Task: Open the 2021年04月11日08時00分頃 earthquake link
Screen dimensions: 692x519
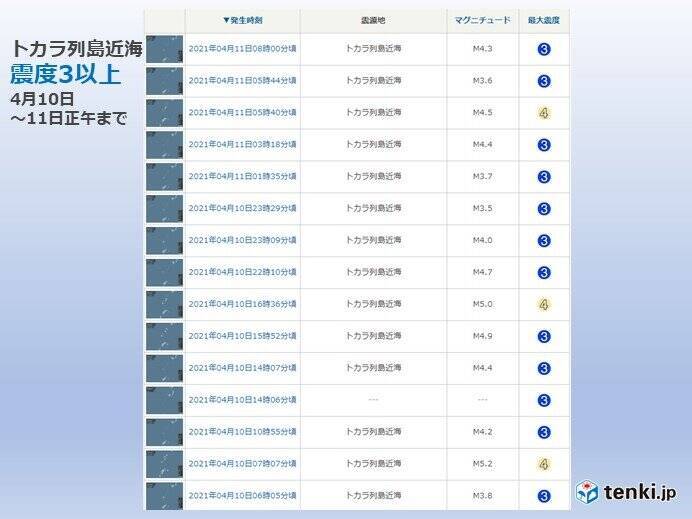Action: coord(242,49)
